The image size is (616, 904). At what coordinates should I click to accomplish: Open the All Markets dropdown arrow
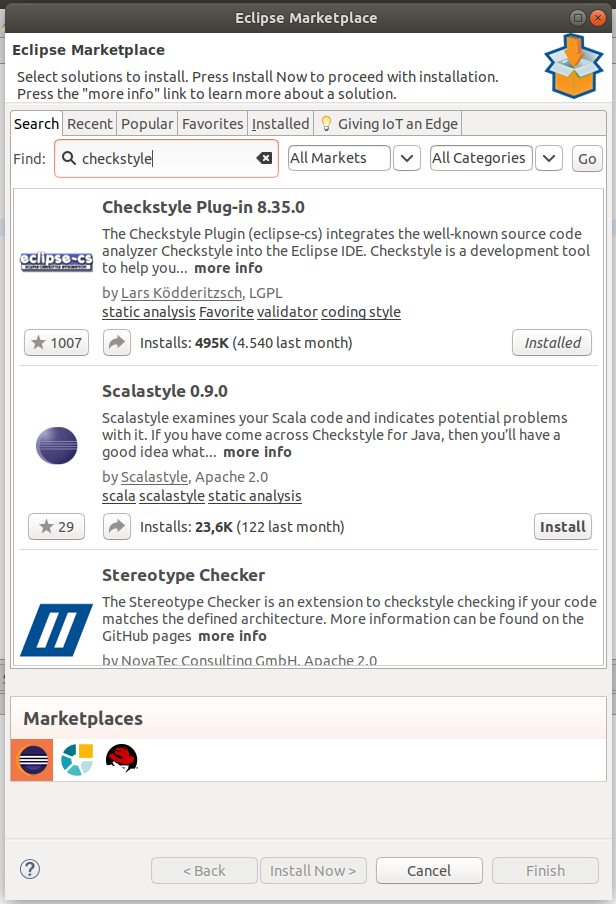(x=407, y=158)
